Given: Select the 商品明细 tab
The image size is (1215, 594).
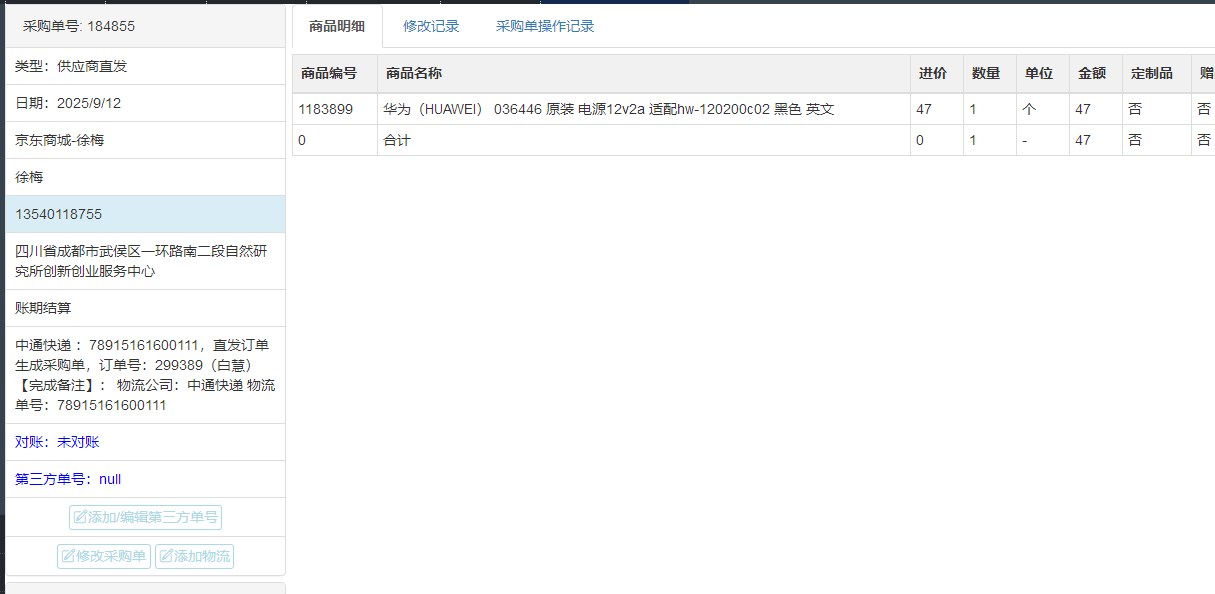Looking at the screenshot, I should click(x=337, y=27).
